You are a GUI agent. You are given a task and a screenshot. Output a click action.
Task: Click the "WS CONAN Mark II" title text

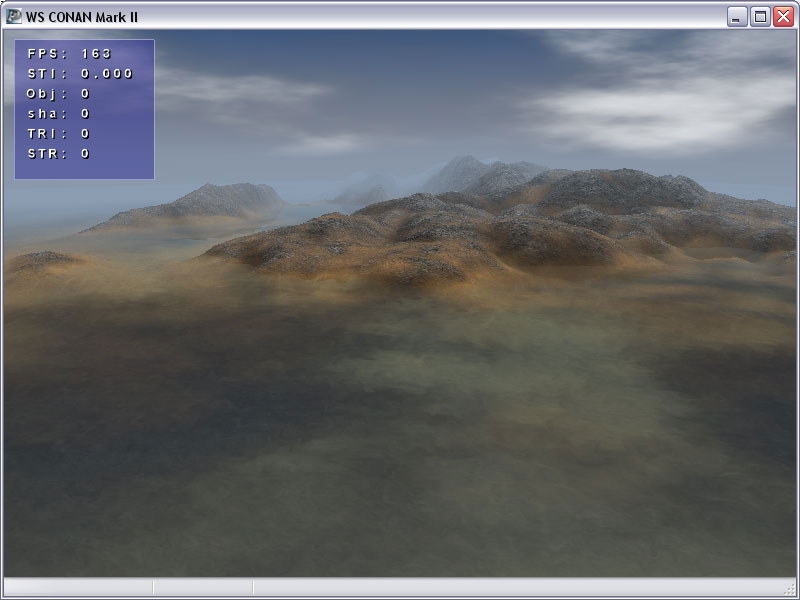(82, 16)
